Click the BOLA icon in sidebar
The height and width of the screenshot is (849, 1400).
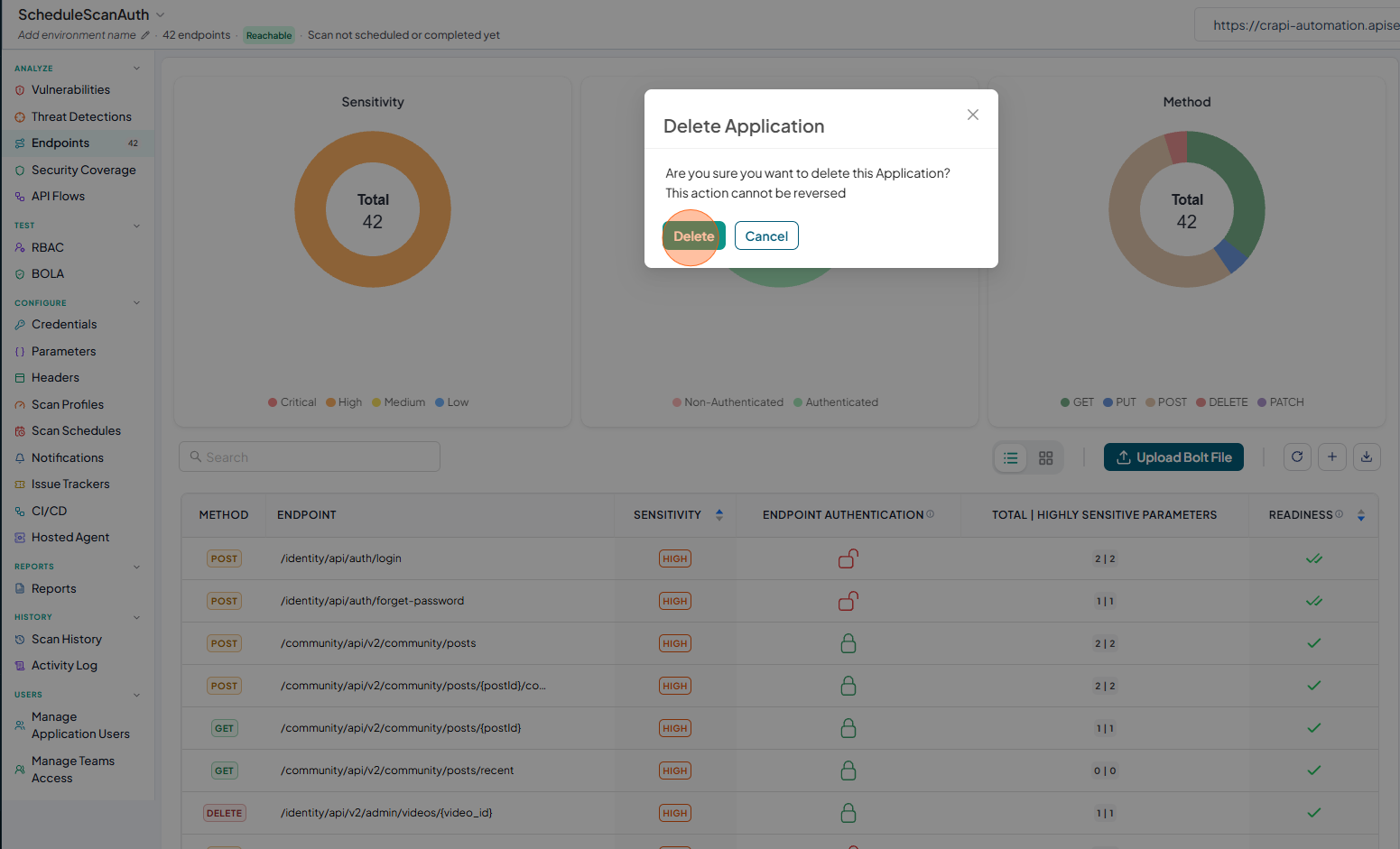[x=20, y=274]
